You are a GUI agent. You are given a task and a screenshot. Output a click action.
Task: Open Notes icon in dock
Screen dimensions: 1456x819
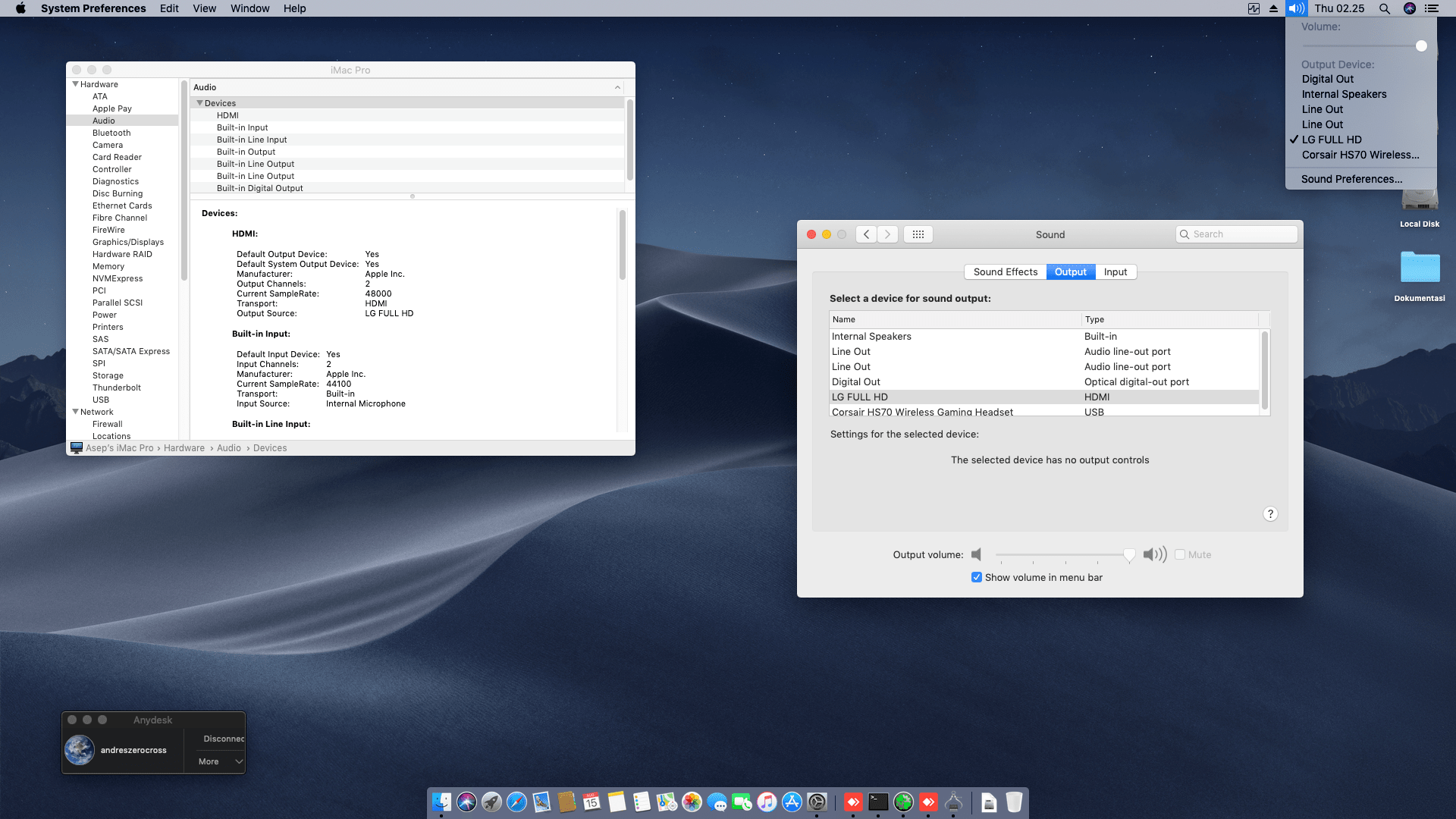click(x=617, y=802)
